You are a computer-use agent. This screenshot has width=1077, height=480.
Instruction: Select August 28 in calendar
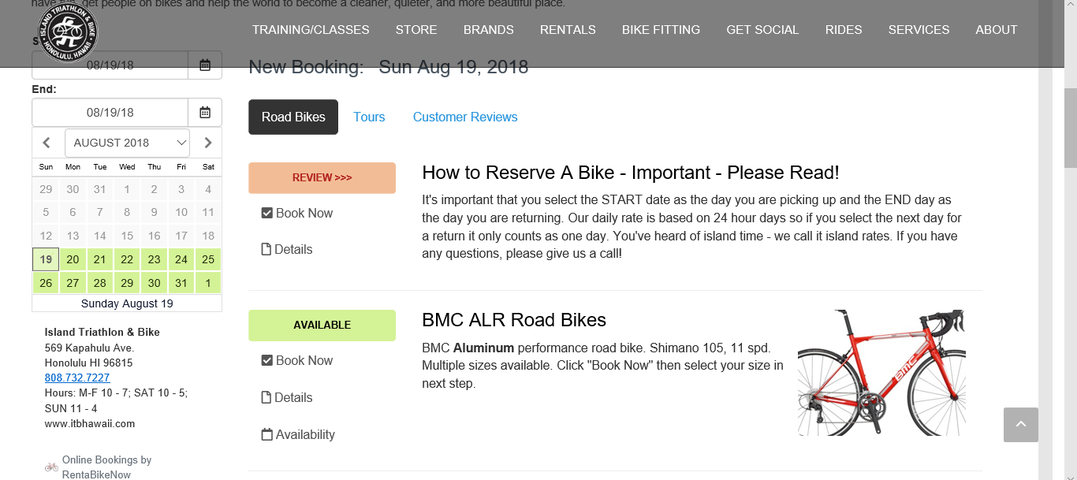tap(100, 283)
